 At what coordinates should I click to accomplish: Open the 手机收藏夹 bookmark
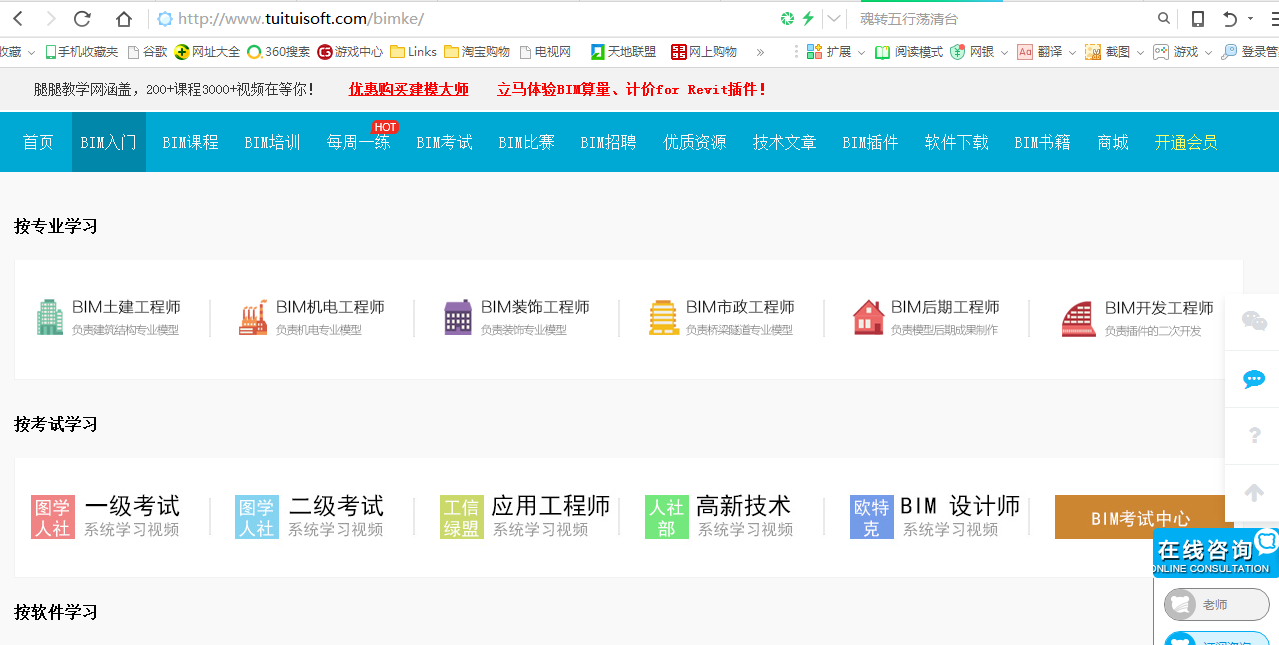pos(79,52)
